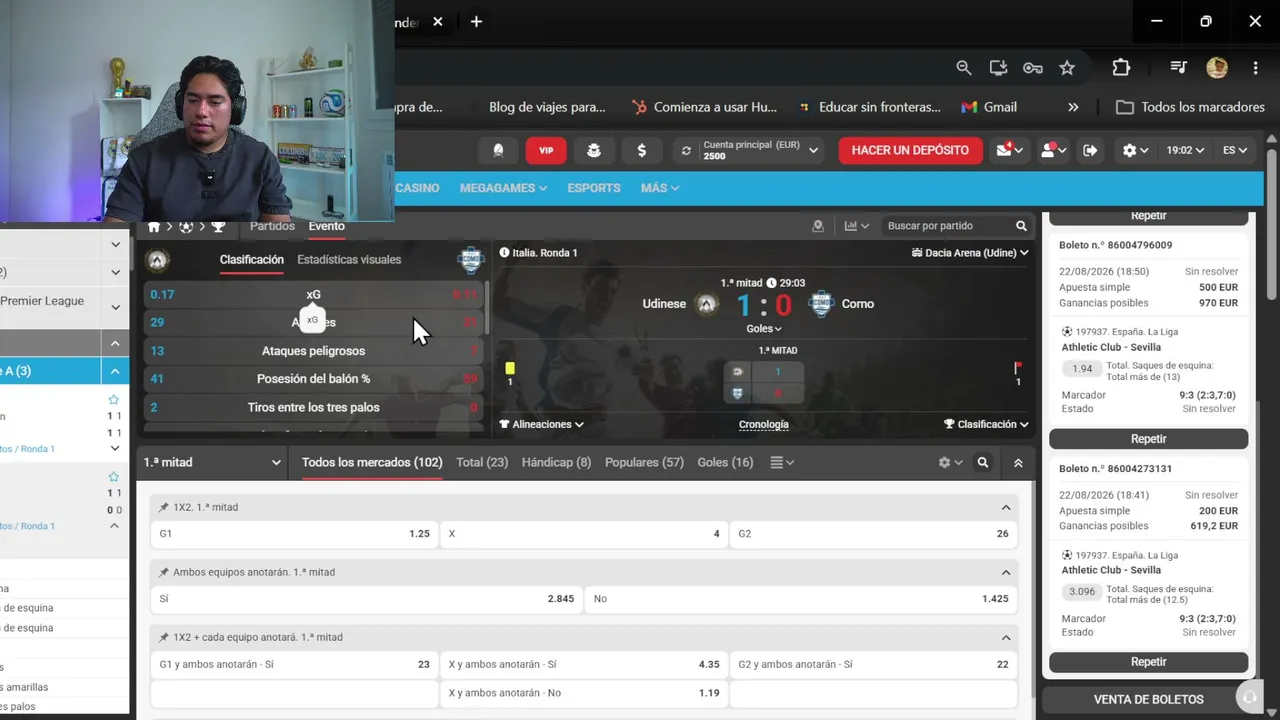Pin the Ambos equipos anotarán market
The width and height of the screenshot is (1280, 720).
(164, 573)
